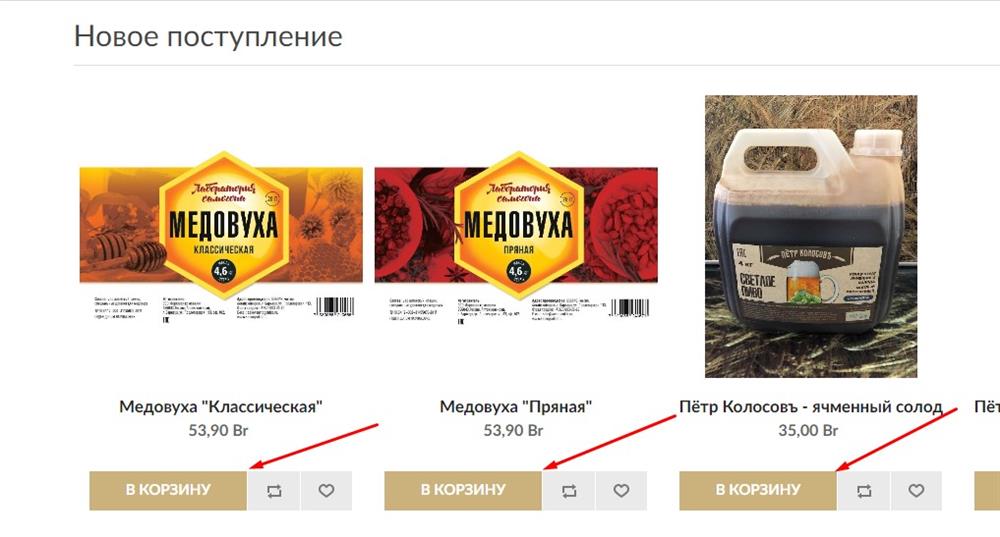Favorite Медовуха "Пряная" with heart icon
The image size is (1000, 537).
621,490
